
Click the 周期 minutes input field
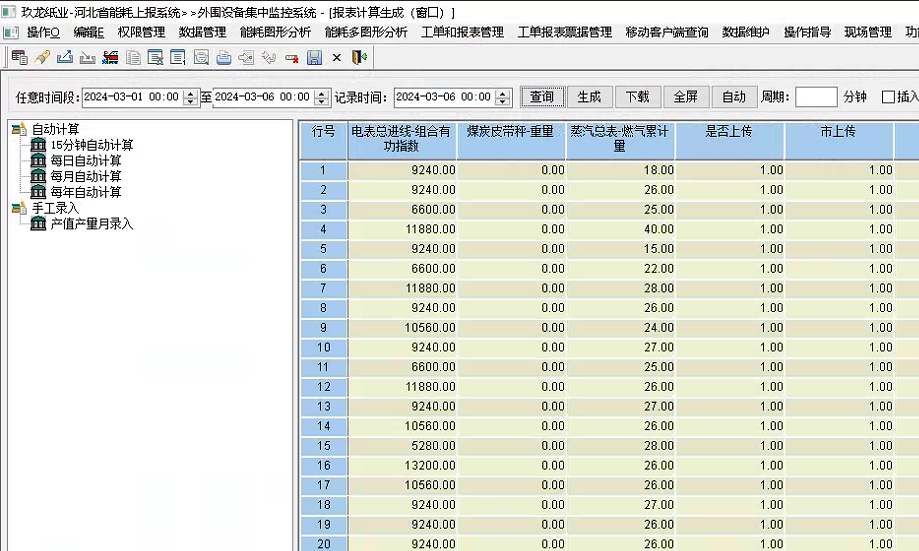(816, 97)
